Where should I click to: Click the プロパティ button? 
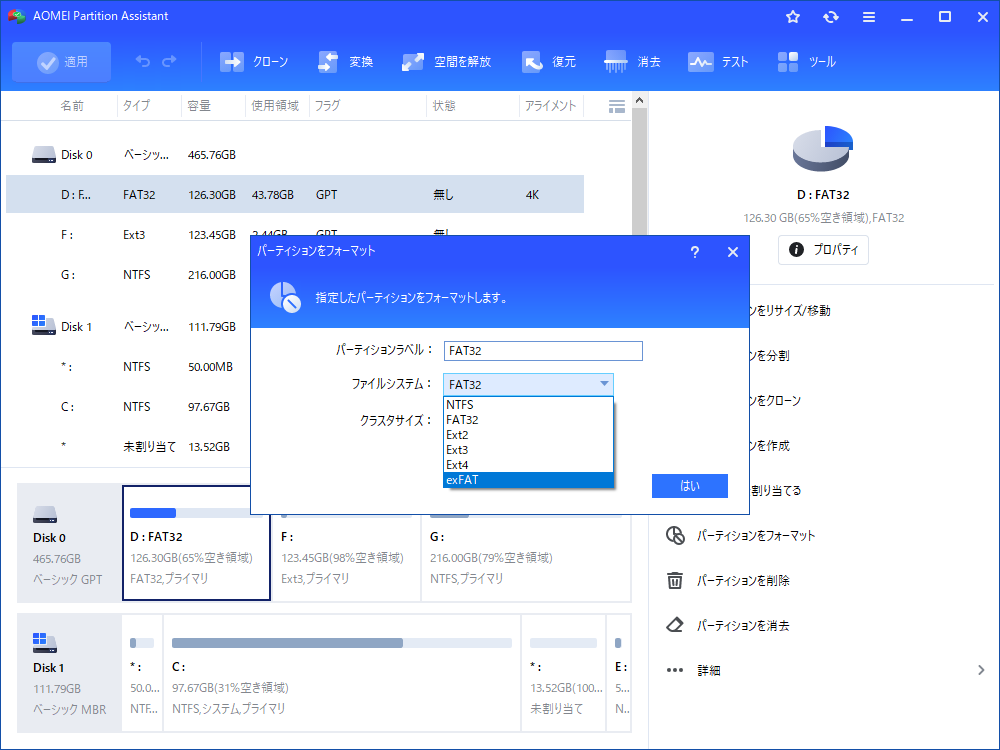[823, 249]
